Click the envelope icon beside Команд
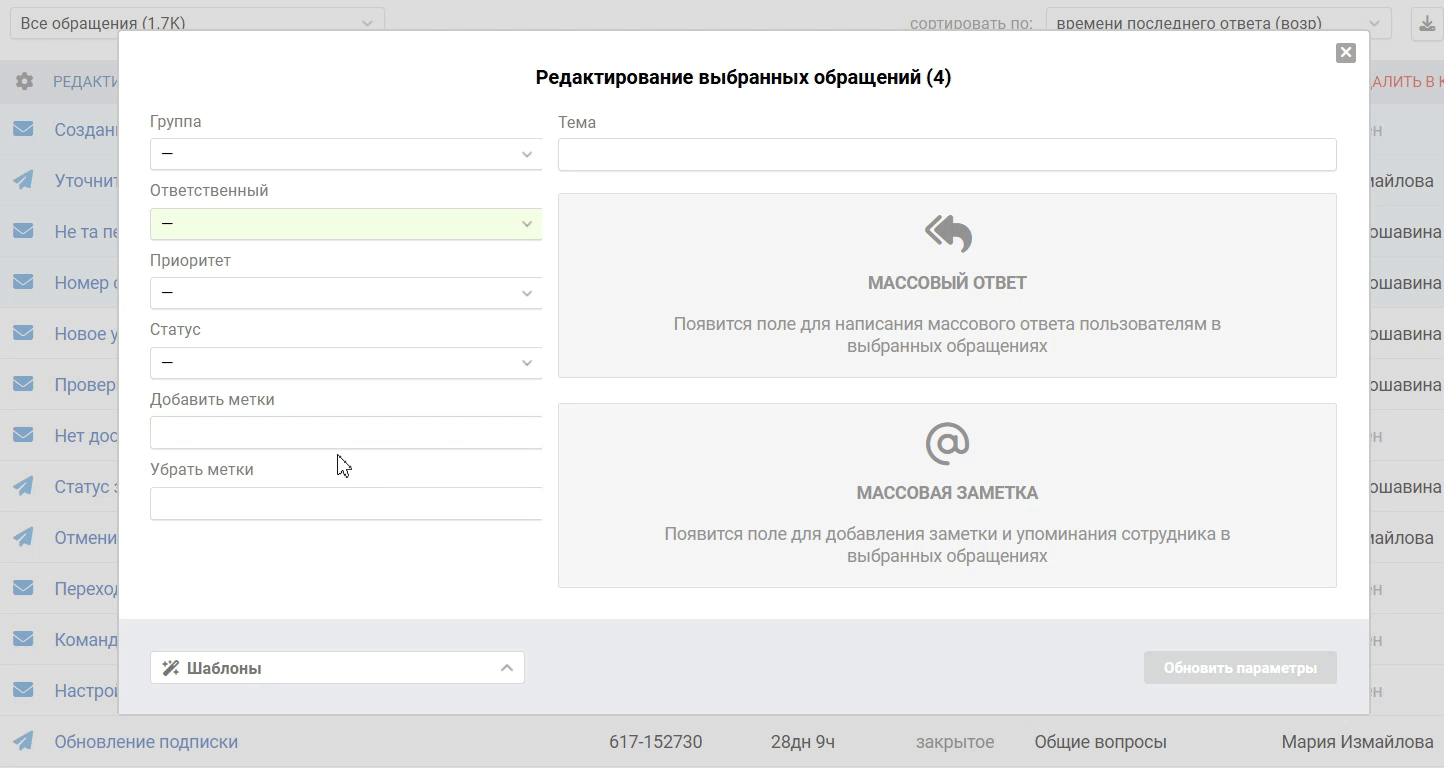The image size is (1444, 768). (23, 639)
